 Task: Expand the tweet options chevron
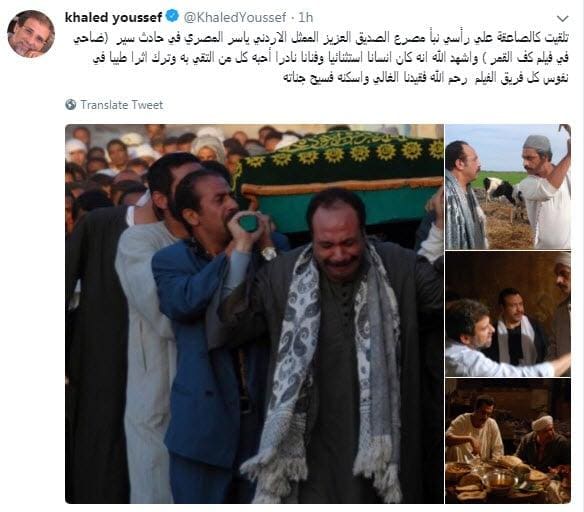(562, 18)
